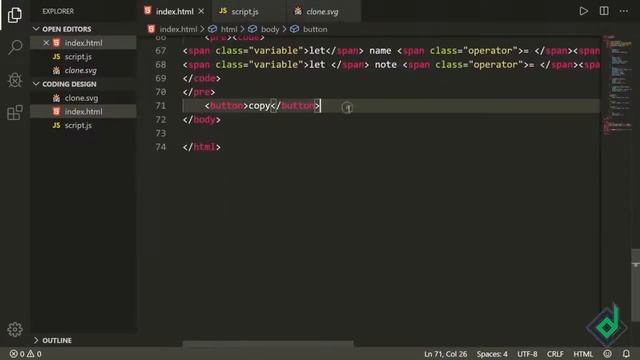
Task: Click line number 67 in gutter
Action: tap(161, 51)
